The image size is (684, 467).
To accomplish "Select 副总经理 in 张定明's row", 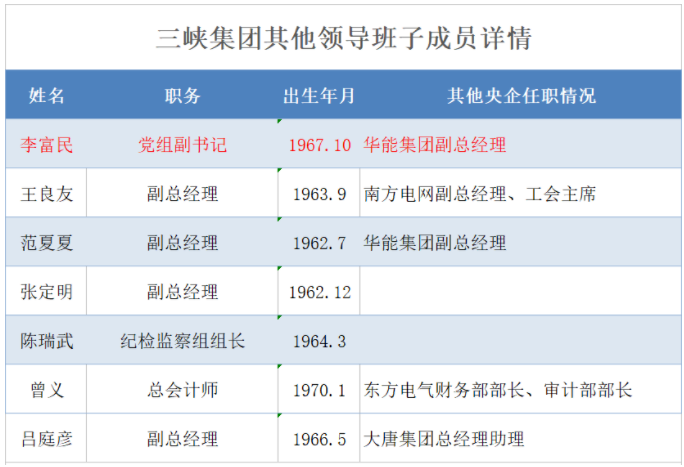I will click(x=182, y=292).
